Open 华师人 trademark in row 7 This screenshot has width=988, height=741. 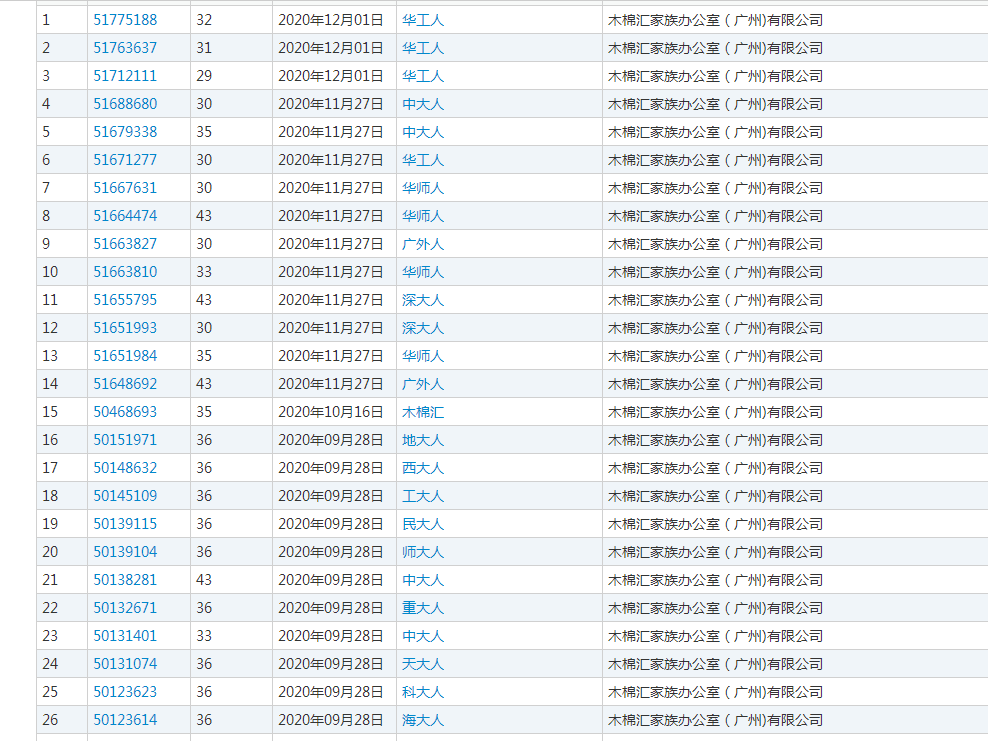coord(423,188)
